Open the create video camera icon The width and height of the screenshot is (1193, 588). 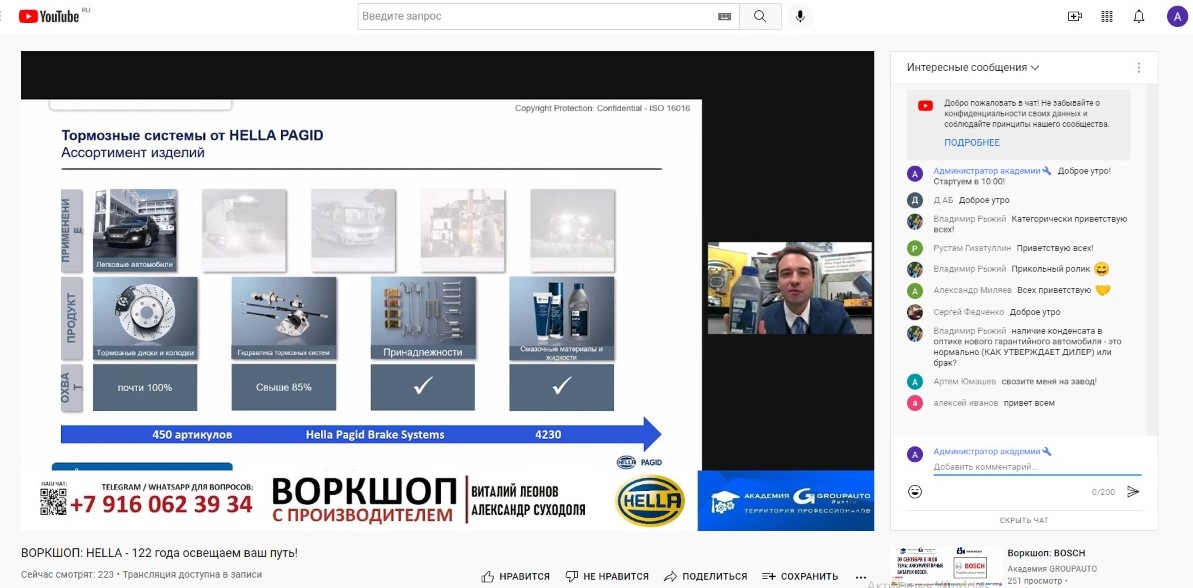(1075, 16)
